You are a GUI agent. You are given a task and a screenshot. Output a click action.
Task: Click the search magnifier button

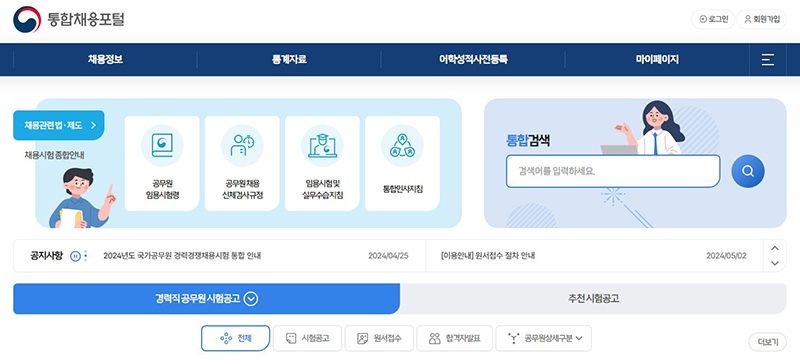747,171
